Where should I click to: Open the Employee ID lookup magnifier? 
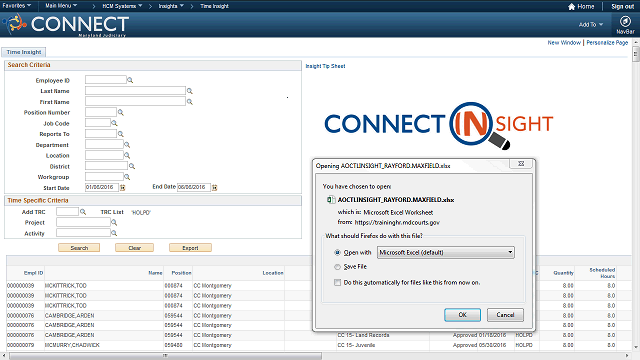click(130, 80)
